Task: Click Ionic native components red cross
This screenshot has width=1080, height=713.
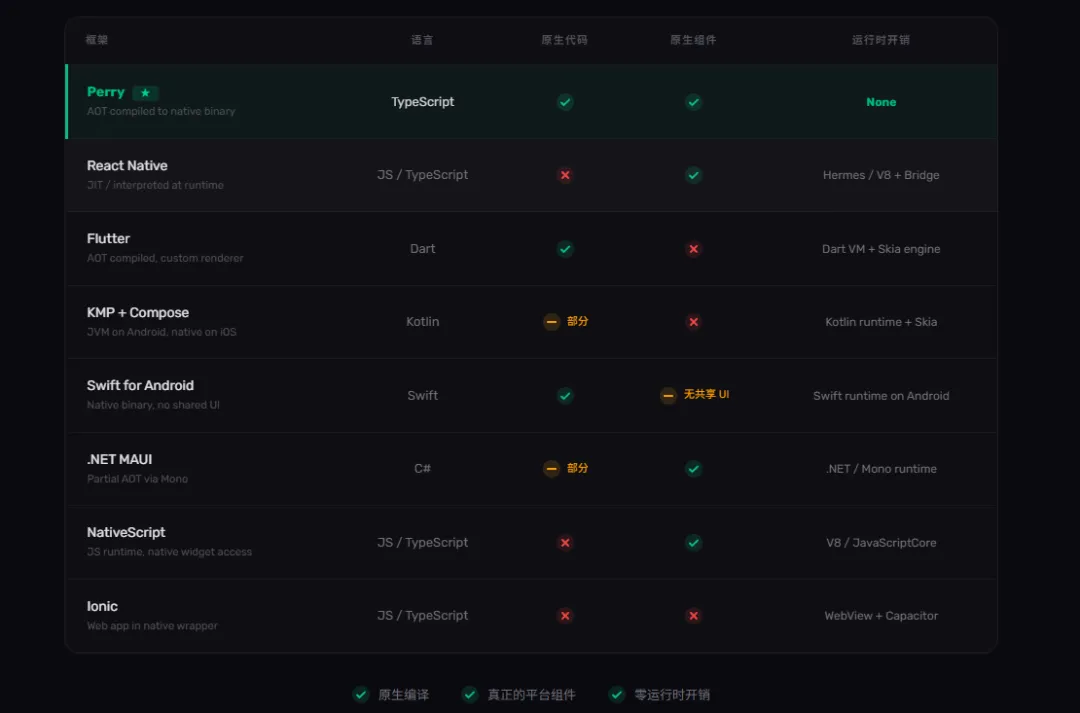Action: 694,616
